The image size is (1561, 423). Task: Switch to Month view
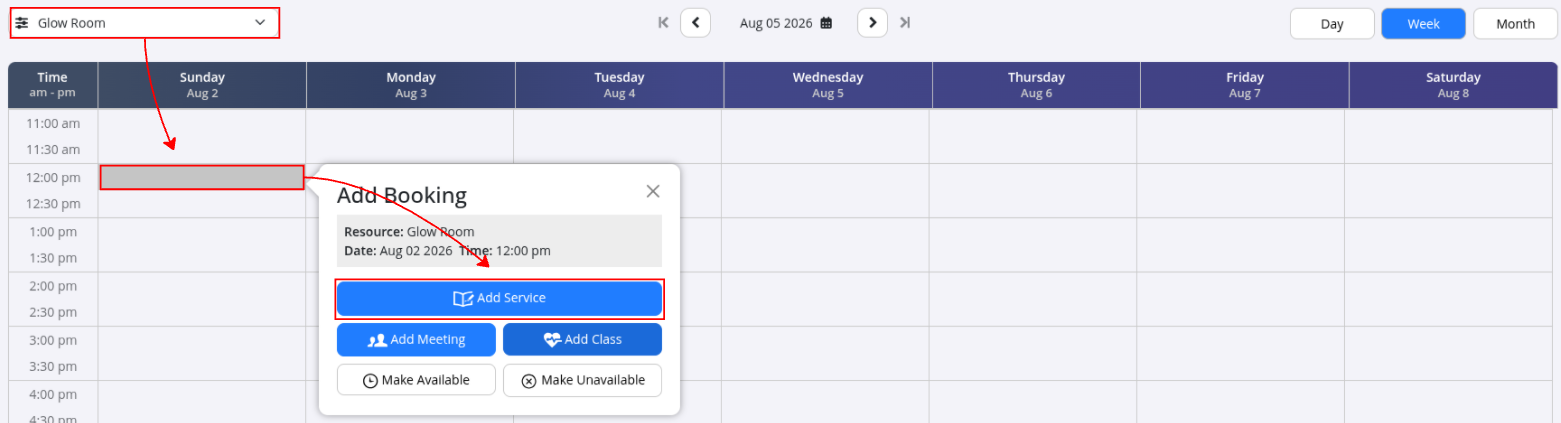pos(1516,24)
